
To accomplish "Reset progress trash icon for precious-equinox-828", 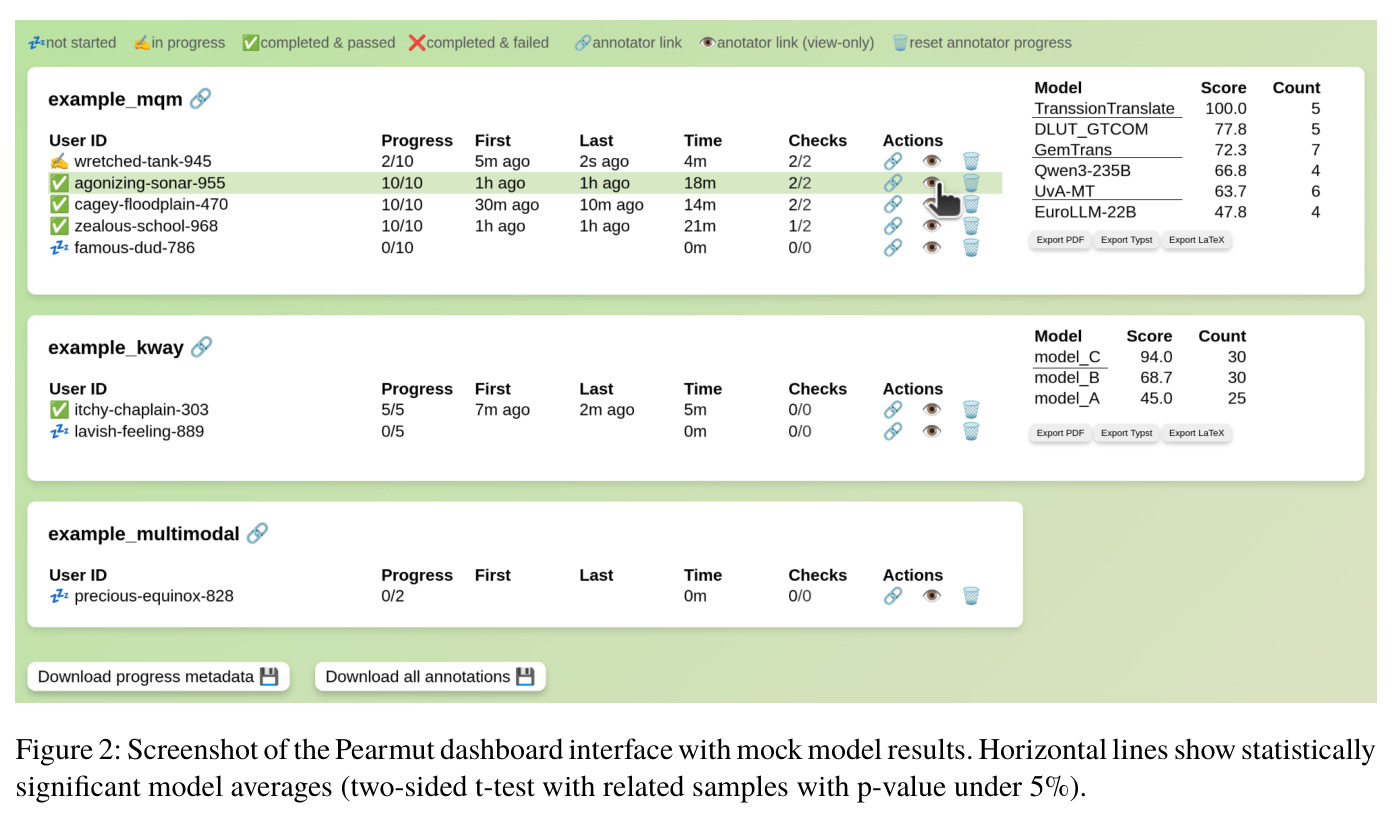I will pos(971,596).
